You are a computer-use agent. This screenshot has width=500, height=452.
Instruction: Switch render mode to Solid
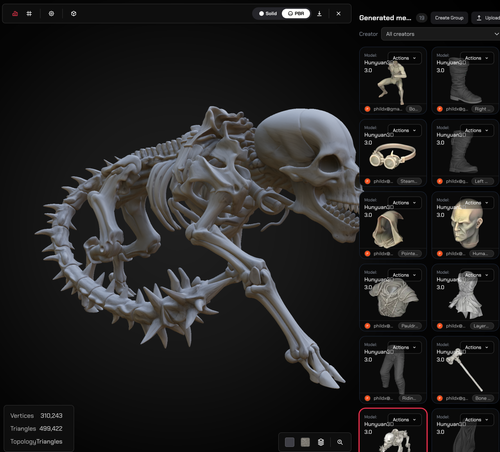(x=268, y=14)
